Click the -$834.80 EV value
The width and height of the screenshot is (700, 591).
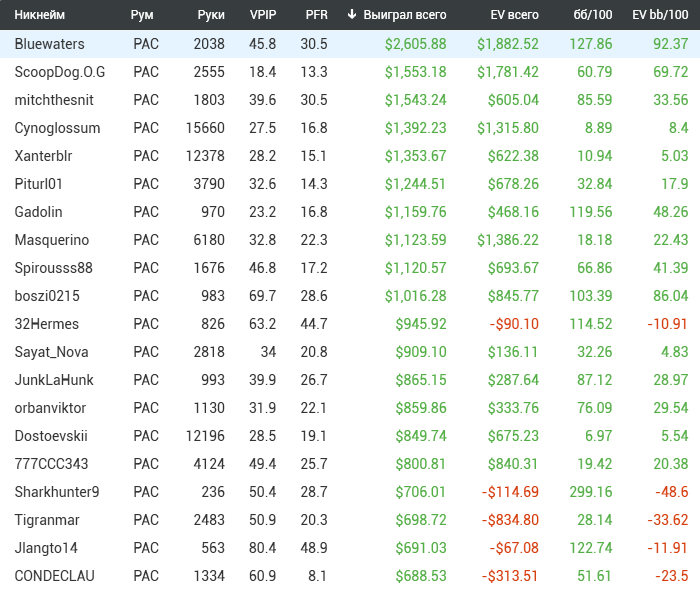click(x=510, y=520)
